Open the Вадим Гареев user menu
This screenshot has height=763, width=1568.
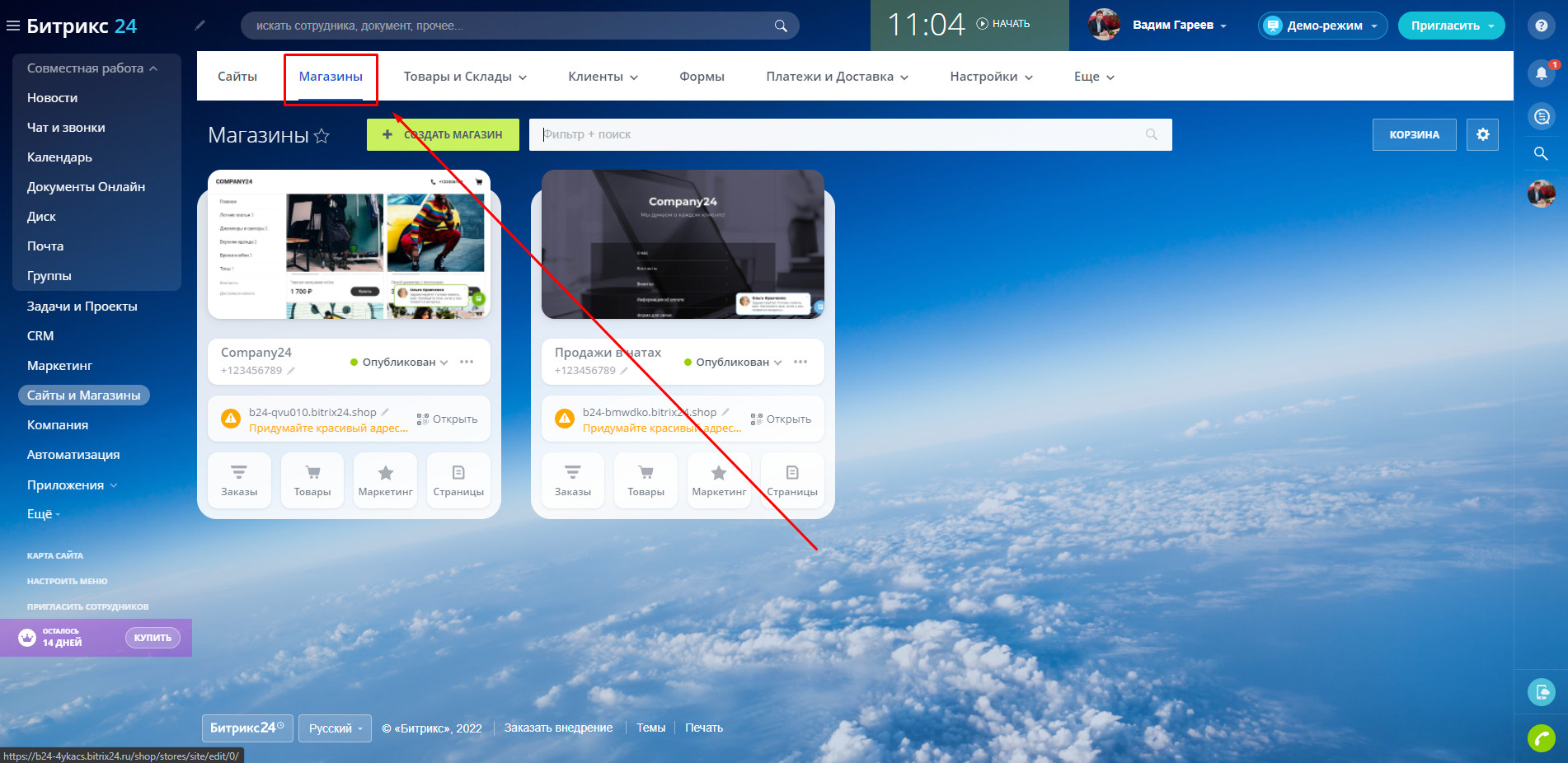tap(1179, 26)
